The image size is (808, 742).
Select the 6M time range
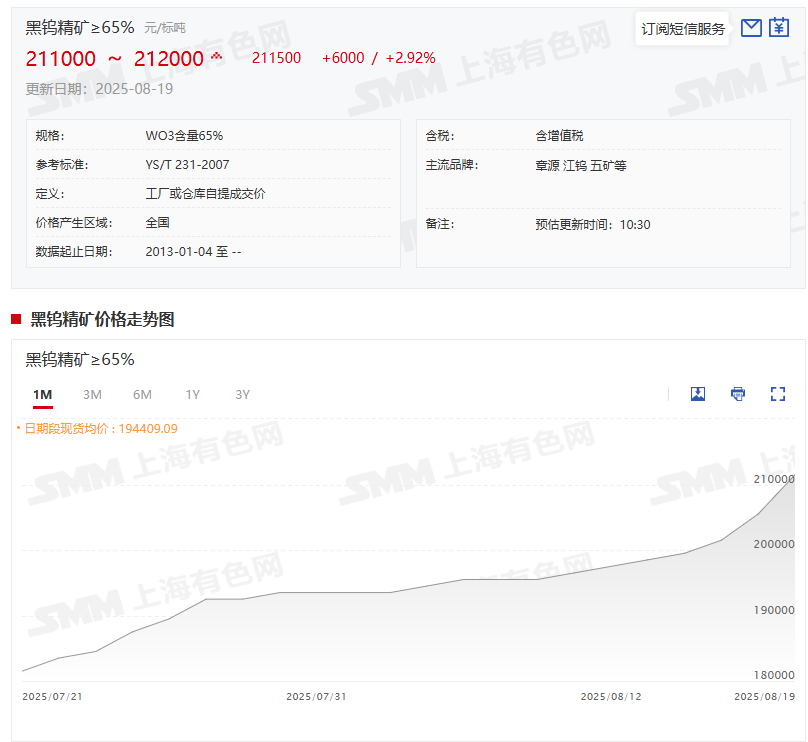(x=142, y=395)
